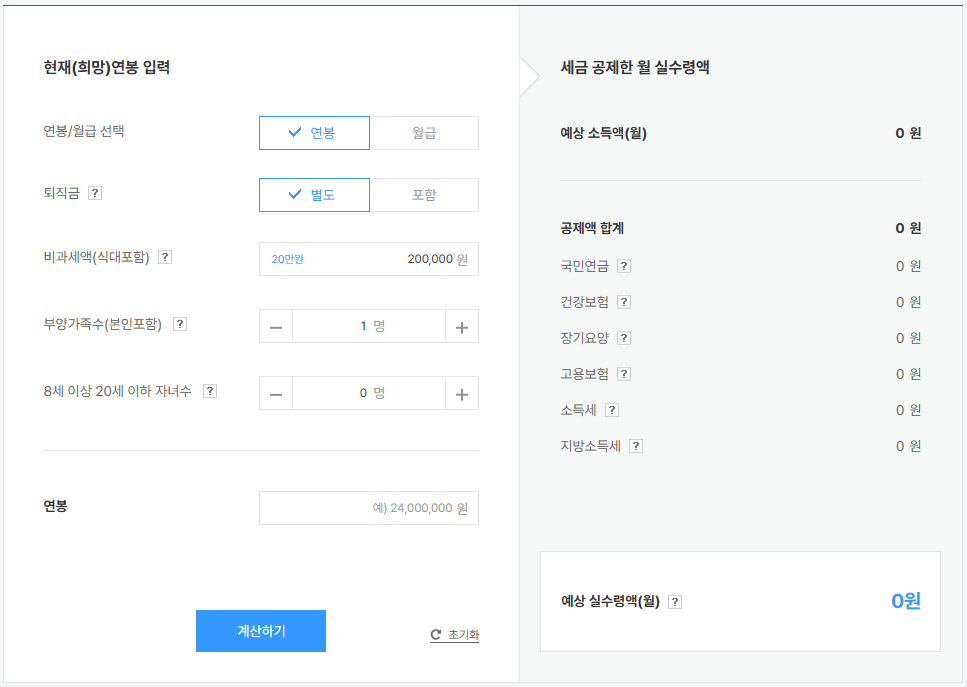This screenshot has height=687, width=967.
Task: Open help for 부양가족수(본인포함)
Action: pos(181,324)
